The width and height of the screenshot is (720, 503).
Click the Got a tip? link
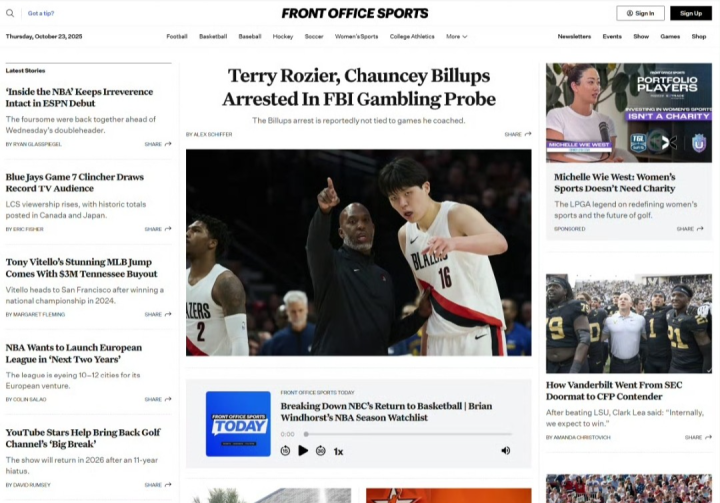click(x=41, y=13)
